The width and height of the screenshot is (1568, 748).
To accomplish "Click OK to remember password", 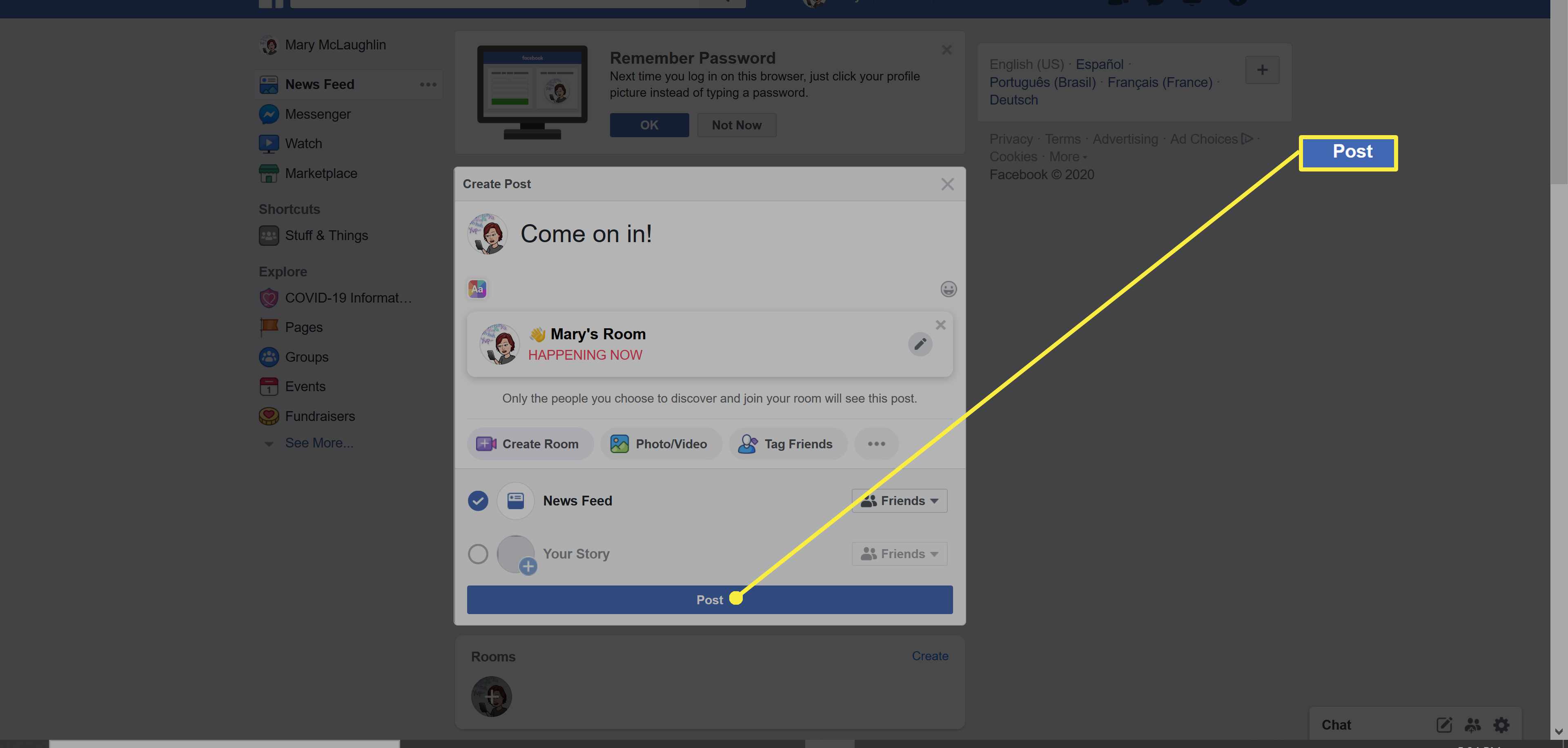I will pyautogui.click(x=650, y=125).
